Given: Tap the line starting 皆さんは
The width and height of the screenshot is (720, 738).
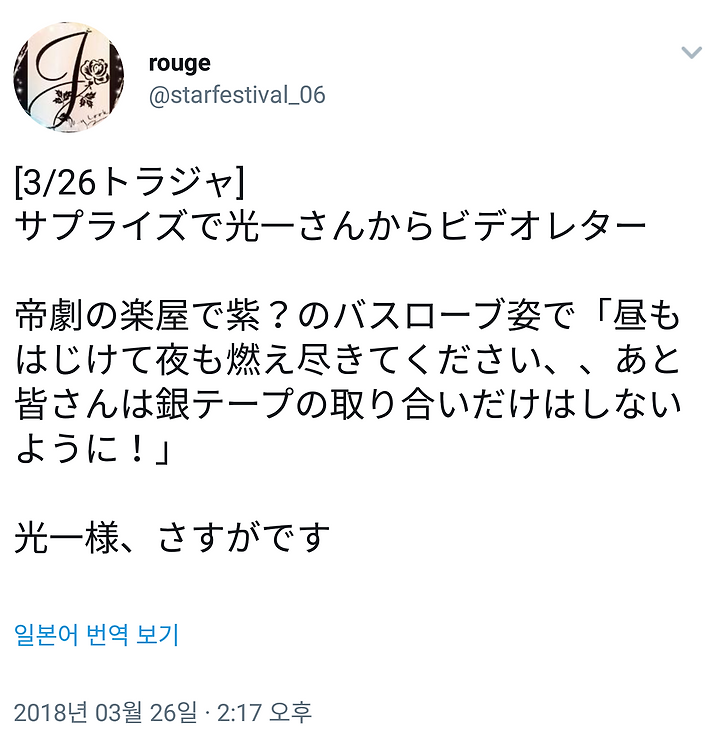Looking at the screenshot, I should click(348, 405).
